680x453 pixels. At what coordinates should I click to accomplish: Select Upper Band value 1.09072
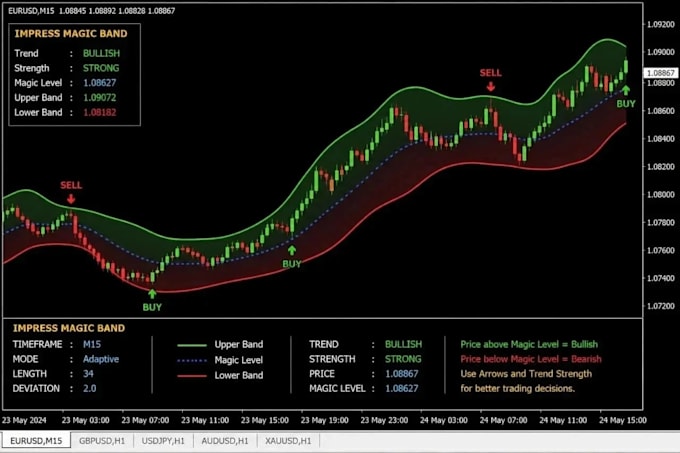click(x=100, y=98)
